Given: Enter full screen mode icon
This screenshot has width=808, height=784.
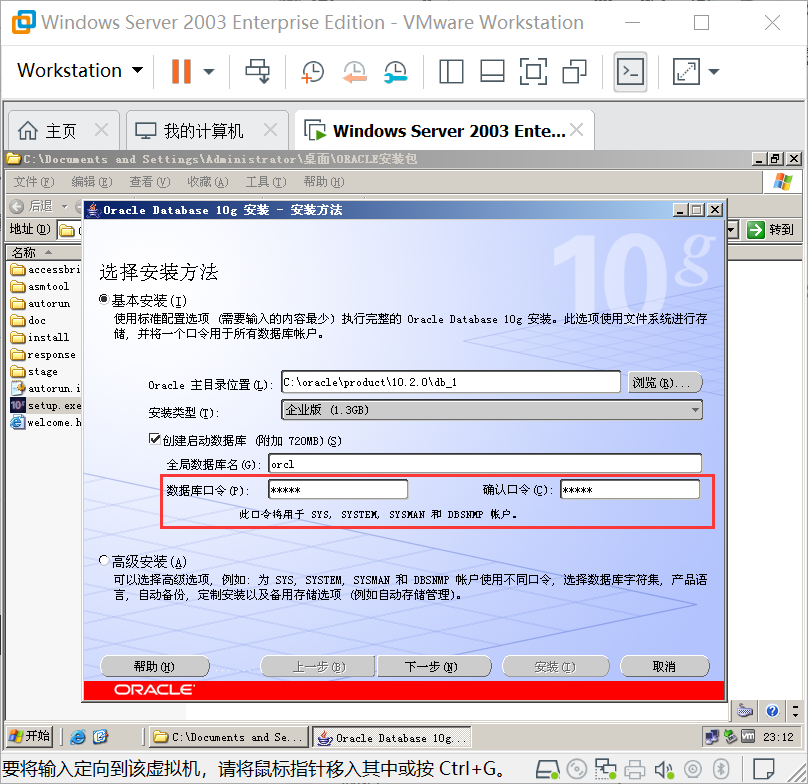Looking at the screenshot, I should tap(533, 71).
